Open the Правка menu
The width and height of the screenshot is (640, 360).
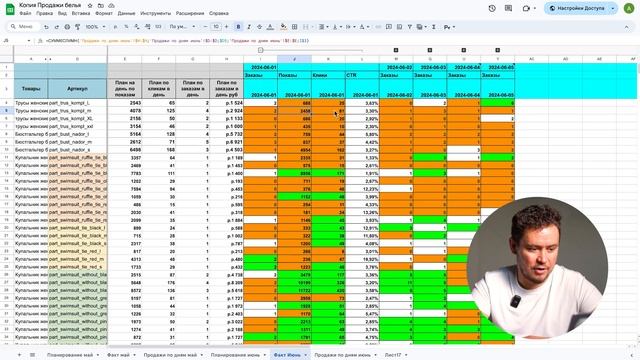pyautogui.click(x=44, y=13)
